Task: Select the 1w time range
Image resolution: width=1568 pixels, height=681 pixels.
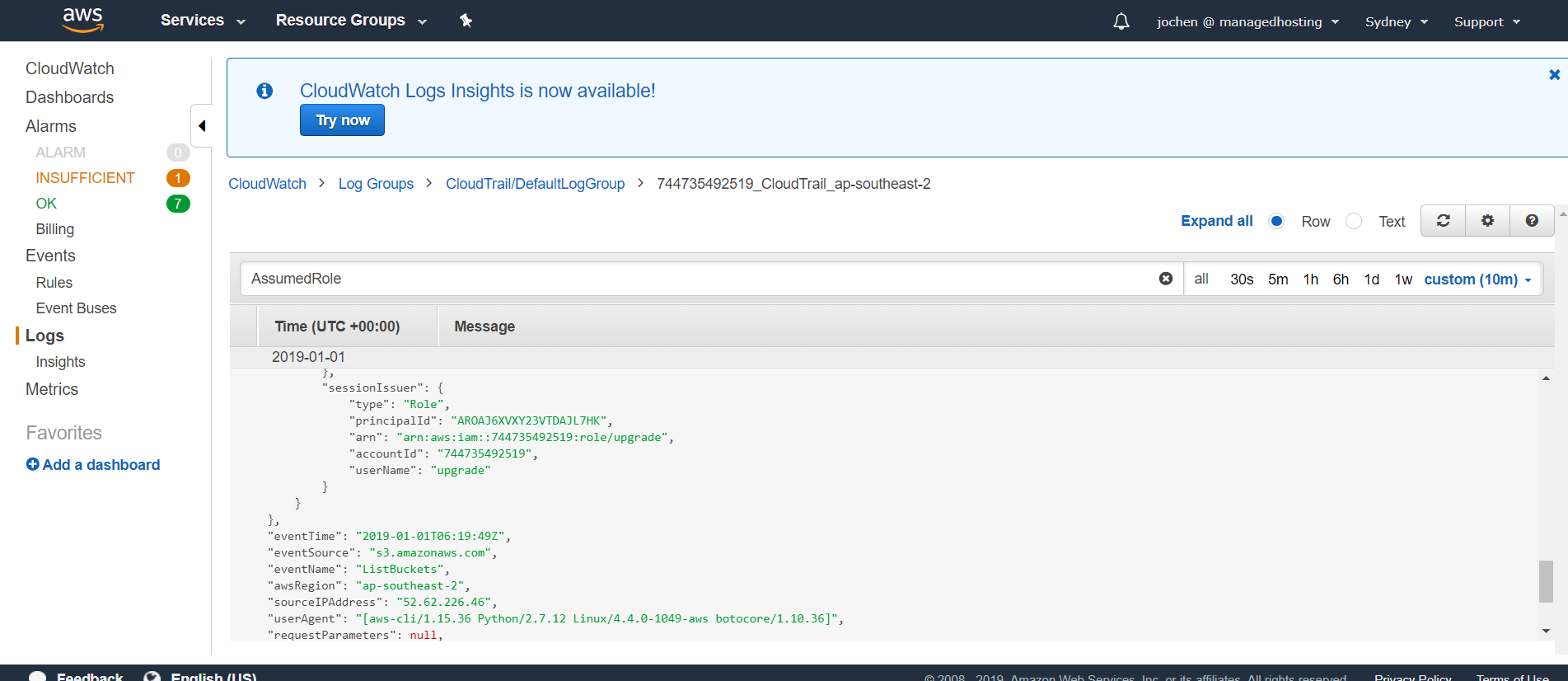Action: 1403,279
